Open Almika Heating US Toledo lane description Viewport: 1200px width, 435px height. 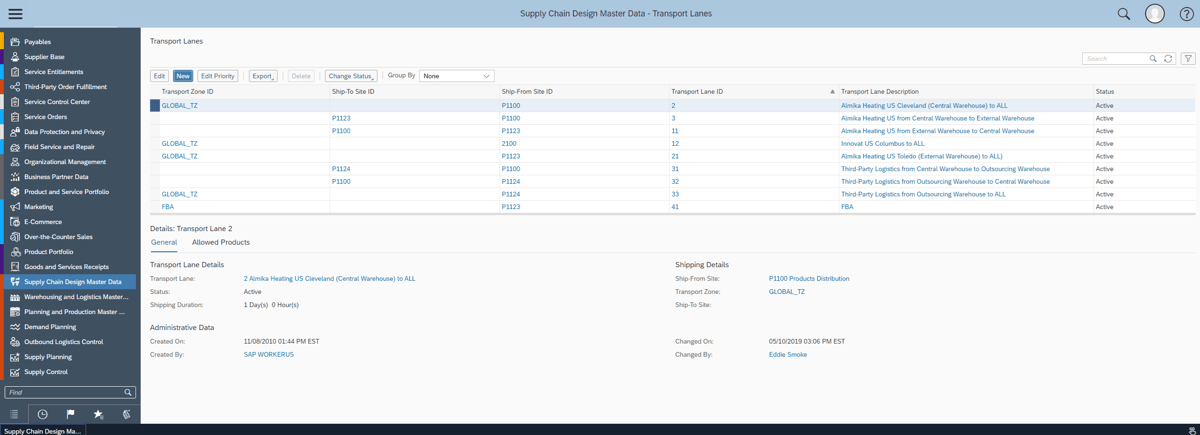tap(922, 156)
